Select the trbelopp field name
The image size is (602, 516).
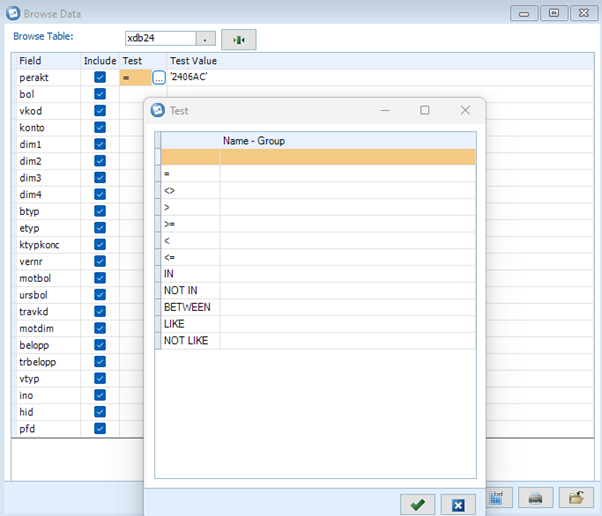(38, 362)
